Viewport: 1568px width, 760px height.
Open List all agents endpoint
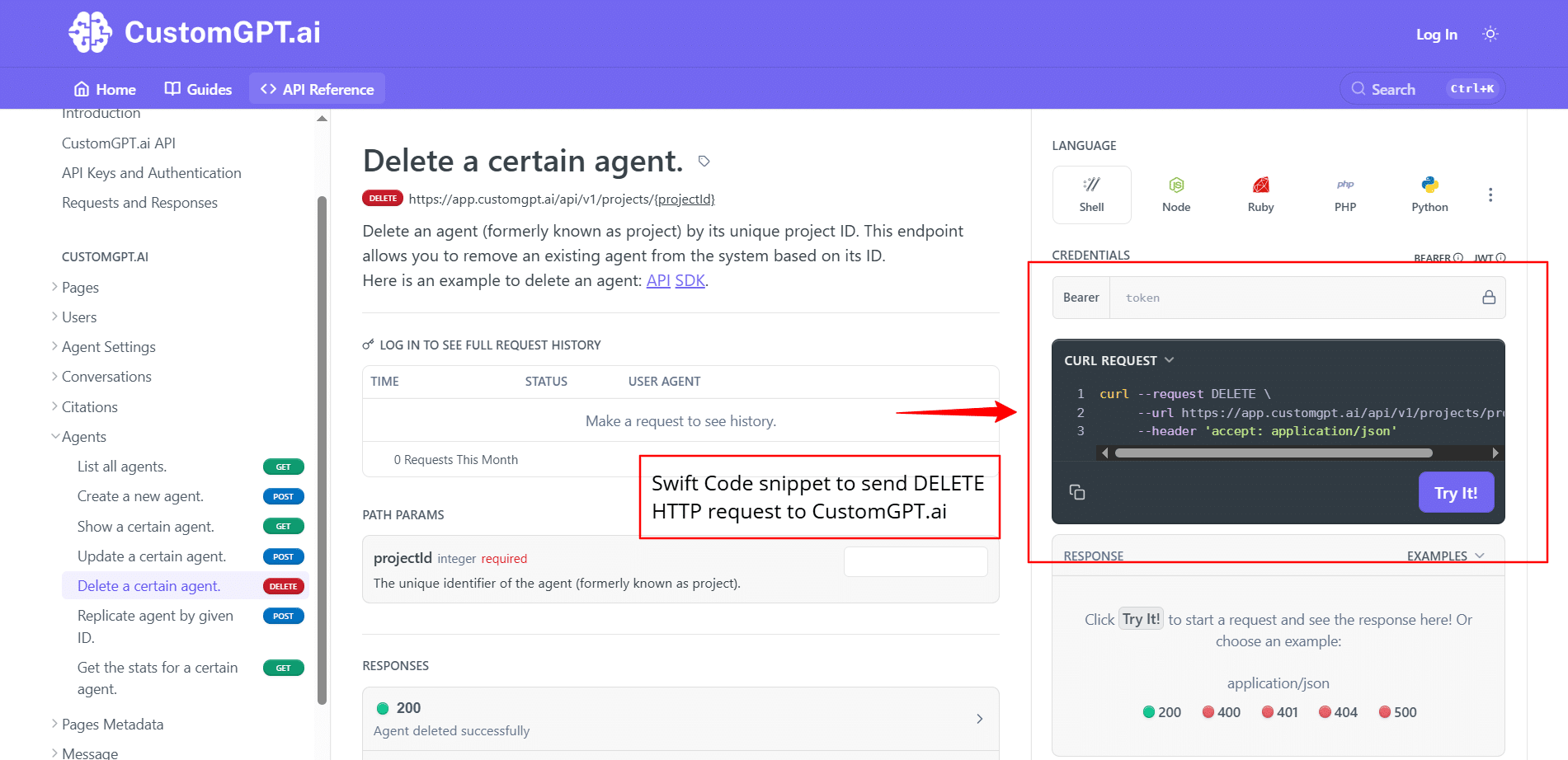coord(122,467)
